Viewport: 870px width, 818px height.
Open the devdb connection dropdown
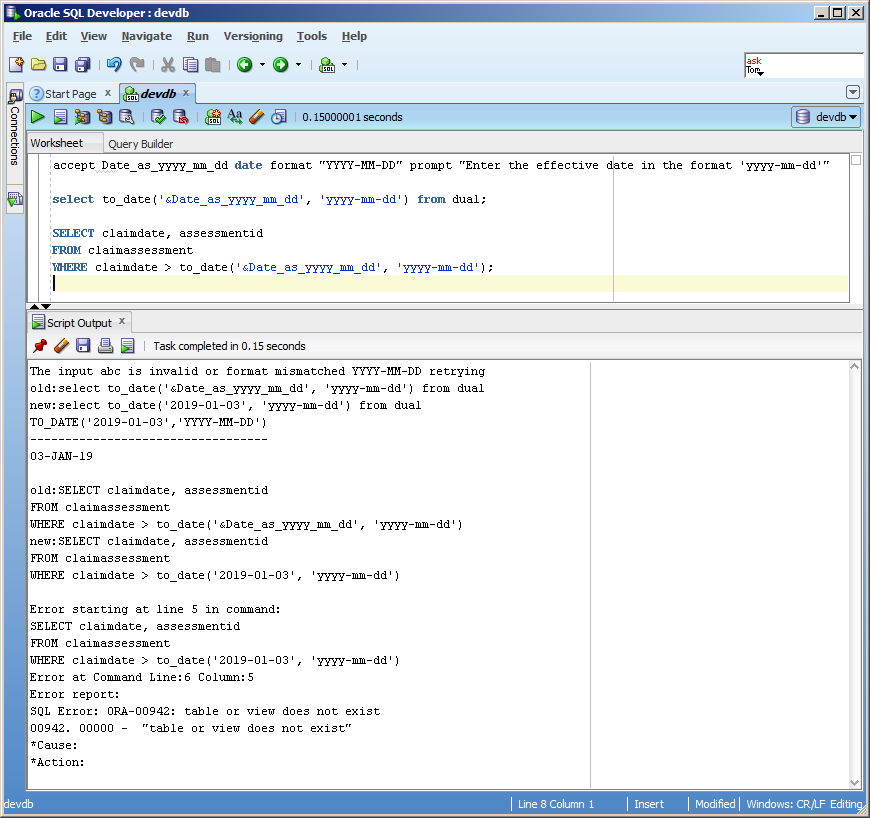(x=826, y=117)
